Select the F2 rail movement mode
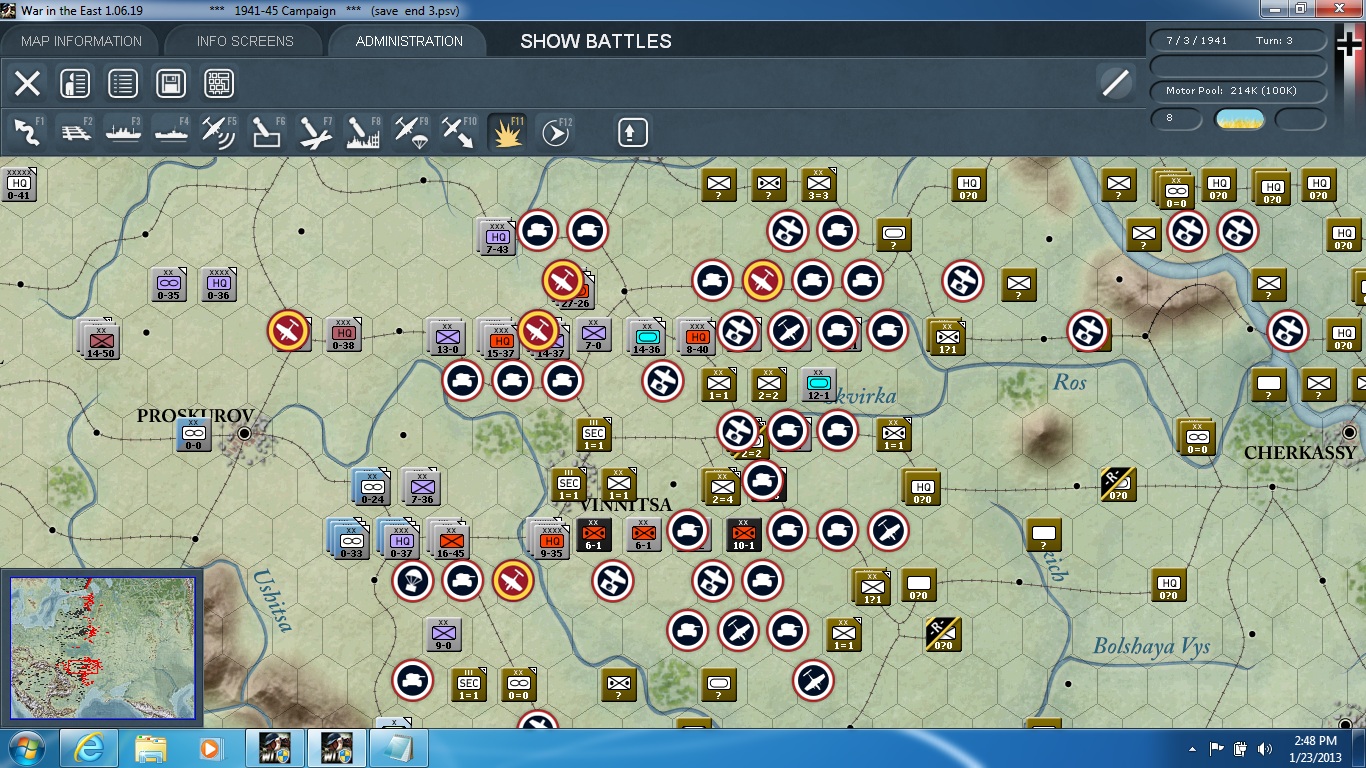Screen dimensions: 1366x768 click(x=76, y=132)
